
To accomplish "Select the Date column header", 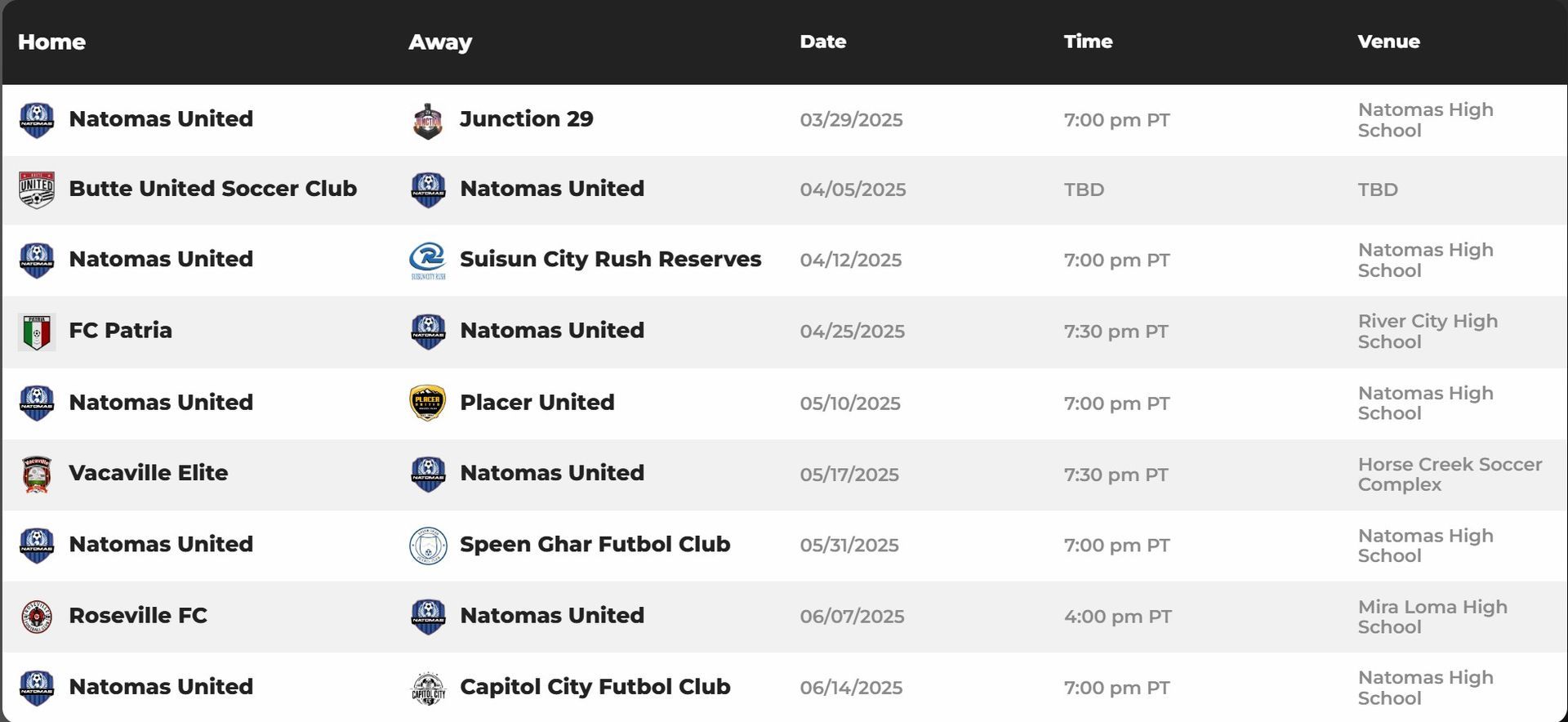I will (822, 42).
